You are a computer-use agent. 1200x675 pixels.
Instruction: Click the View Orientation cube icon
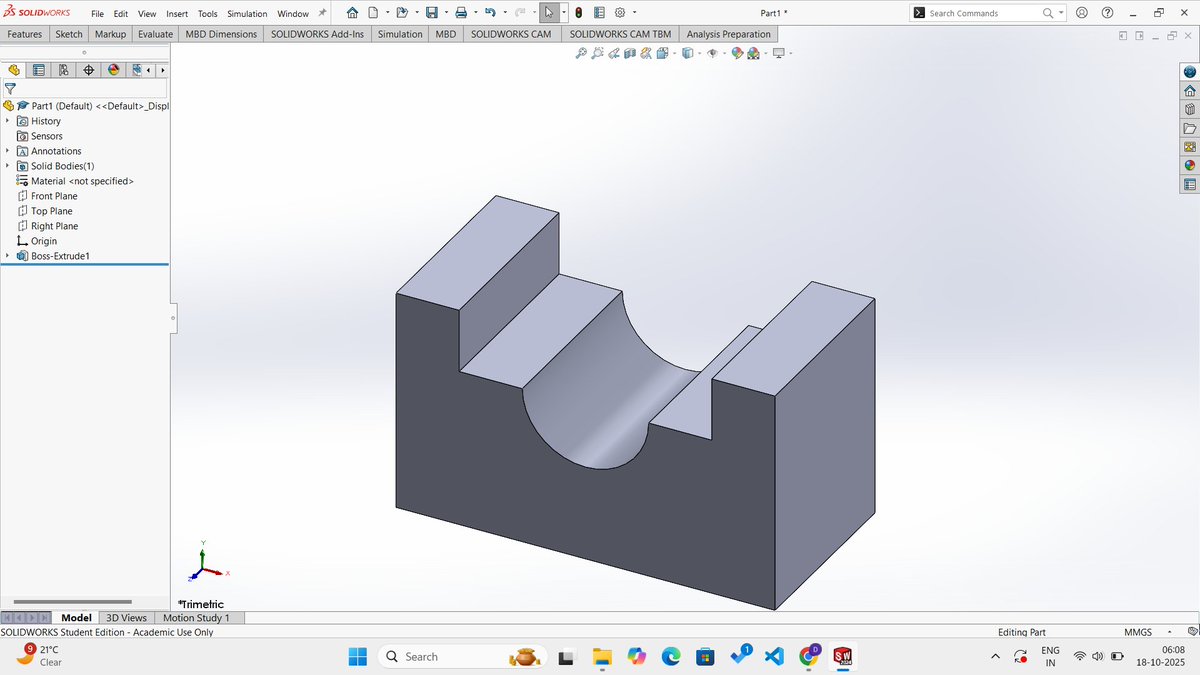point(662,53)
